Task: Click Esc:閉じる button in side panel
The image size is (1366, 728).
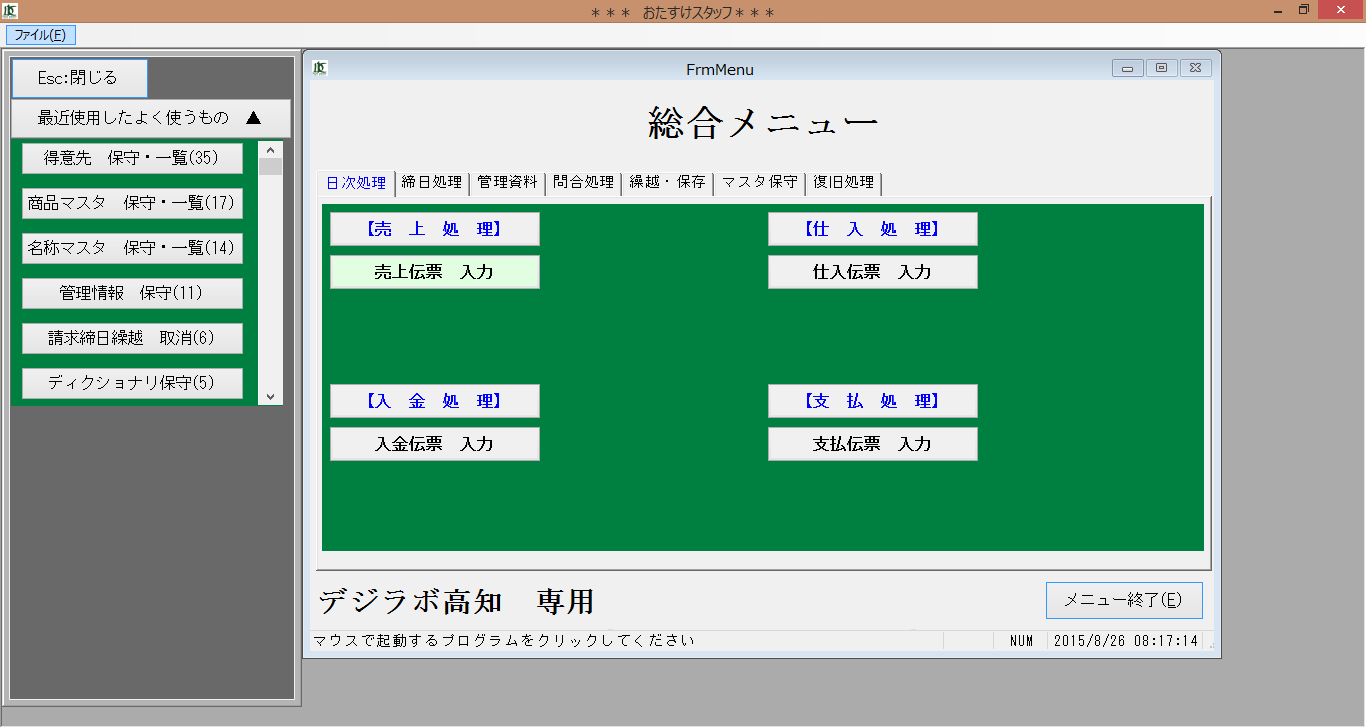Action: (79, 78)
